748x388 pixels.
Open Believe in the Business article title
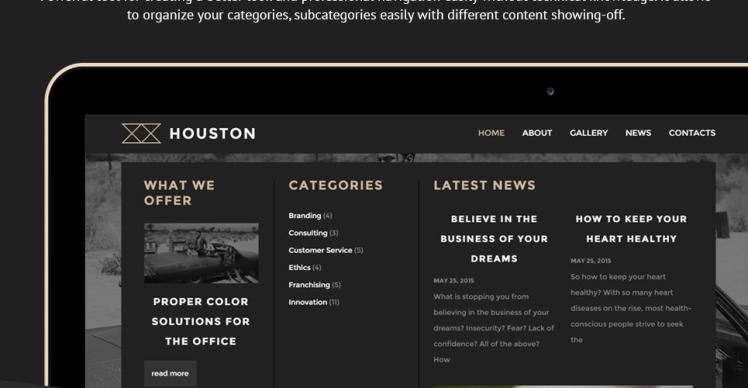tap(494, 239)
